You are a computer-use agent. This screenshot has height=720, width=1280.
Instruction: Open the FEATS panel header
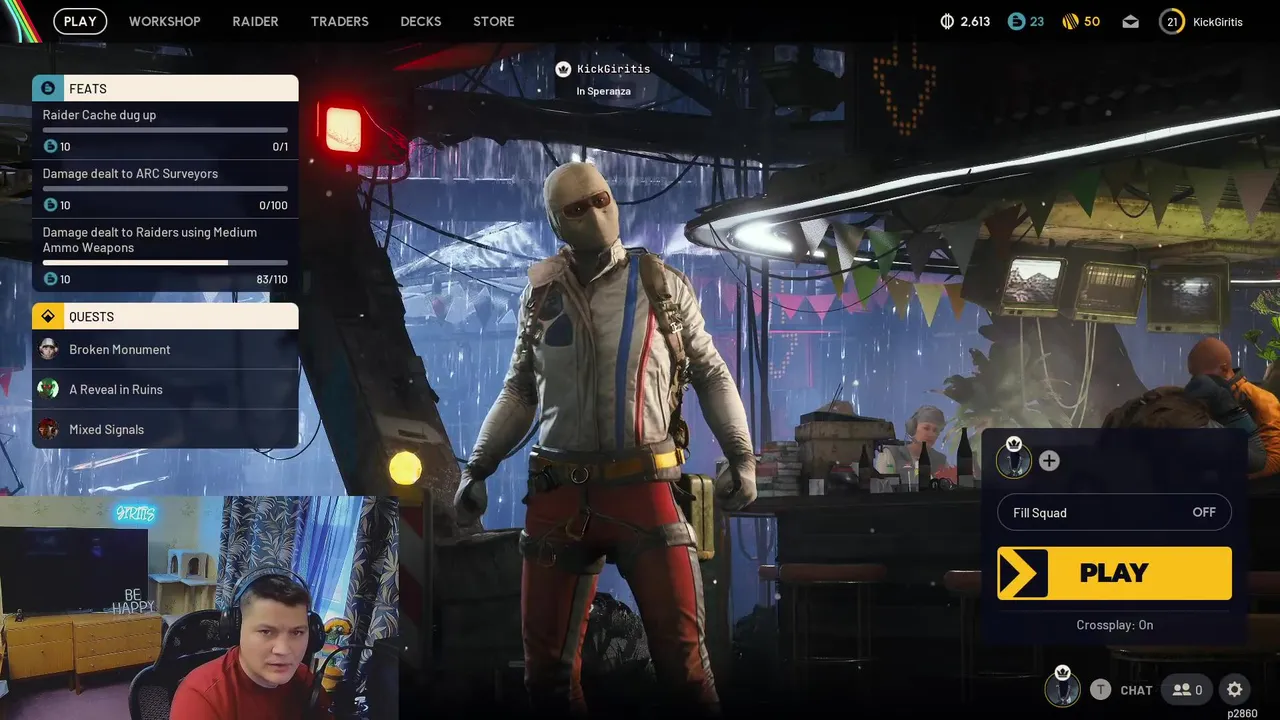[x=165, y=88]
